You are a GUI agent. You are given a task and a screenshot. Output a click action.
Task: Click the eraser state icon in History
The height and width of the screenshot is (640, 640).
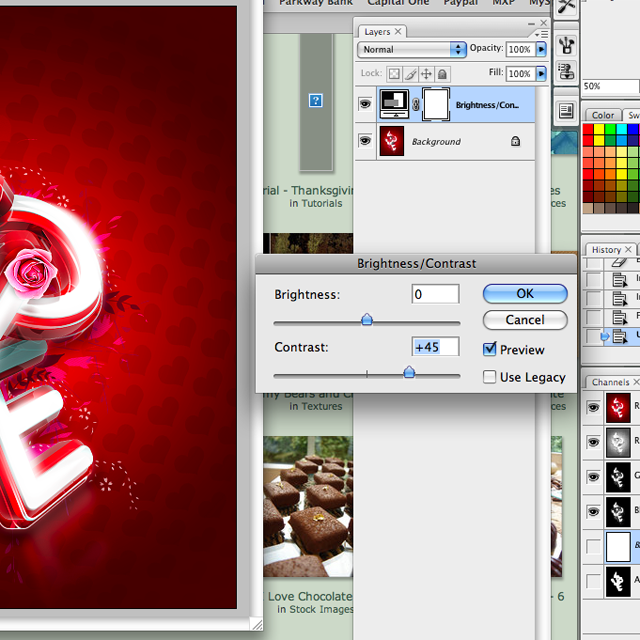pyautogui.click(x=620, y=262)
